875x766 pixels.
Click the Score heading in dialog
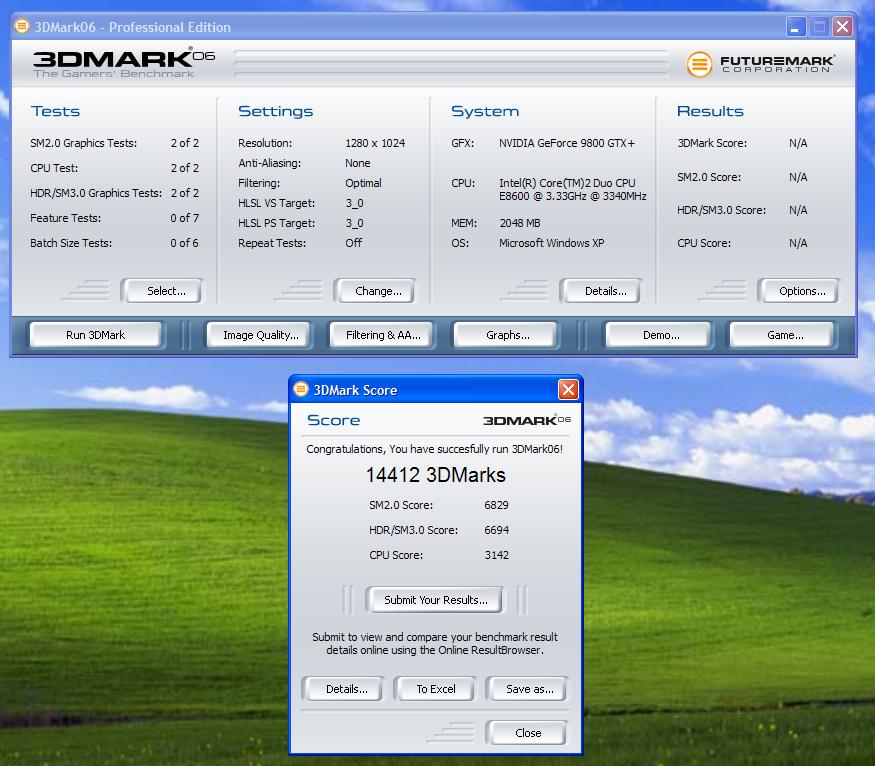(333, 420)
